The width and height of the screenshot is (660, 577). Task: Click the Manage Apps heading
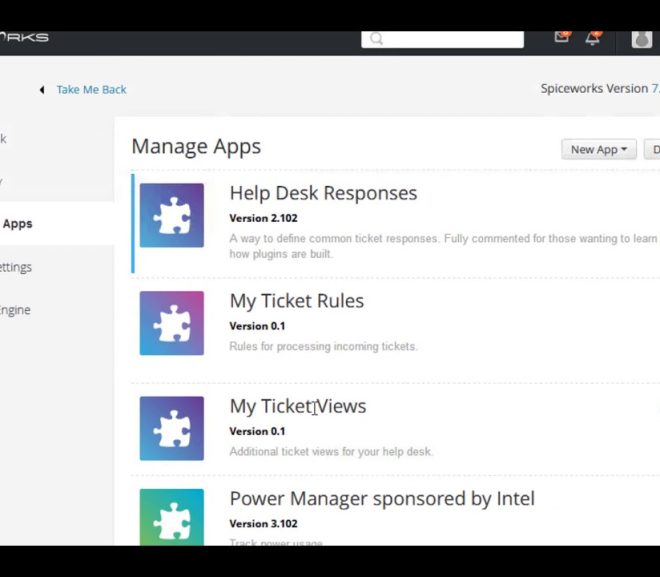[x=196, y=147]
